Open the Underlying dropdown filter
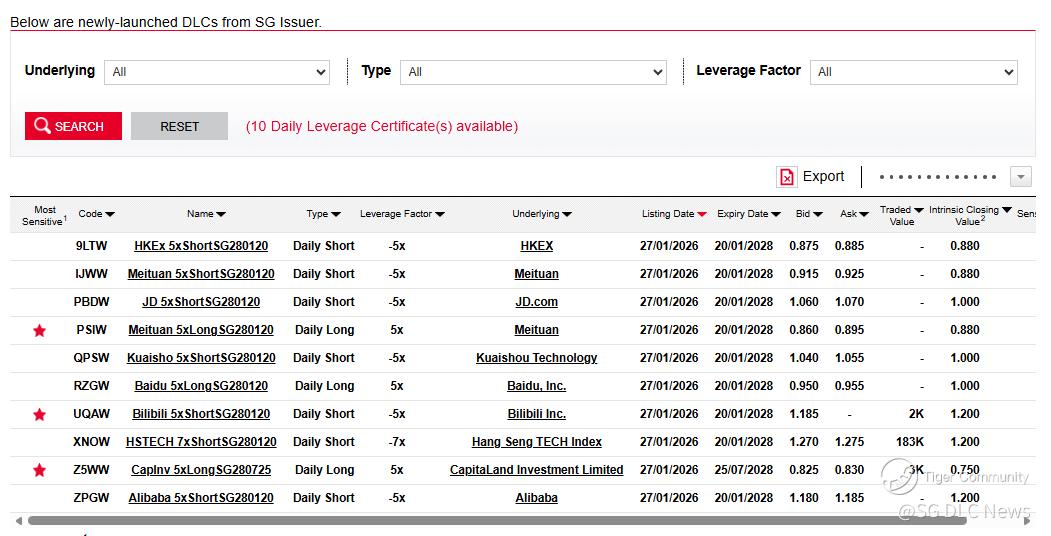The height and width of the screenshot is (536, 1051). point(218,72)
